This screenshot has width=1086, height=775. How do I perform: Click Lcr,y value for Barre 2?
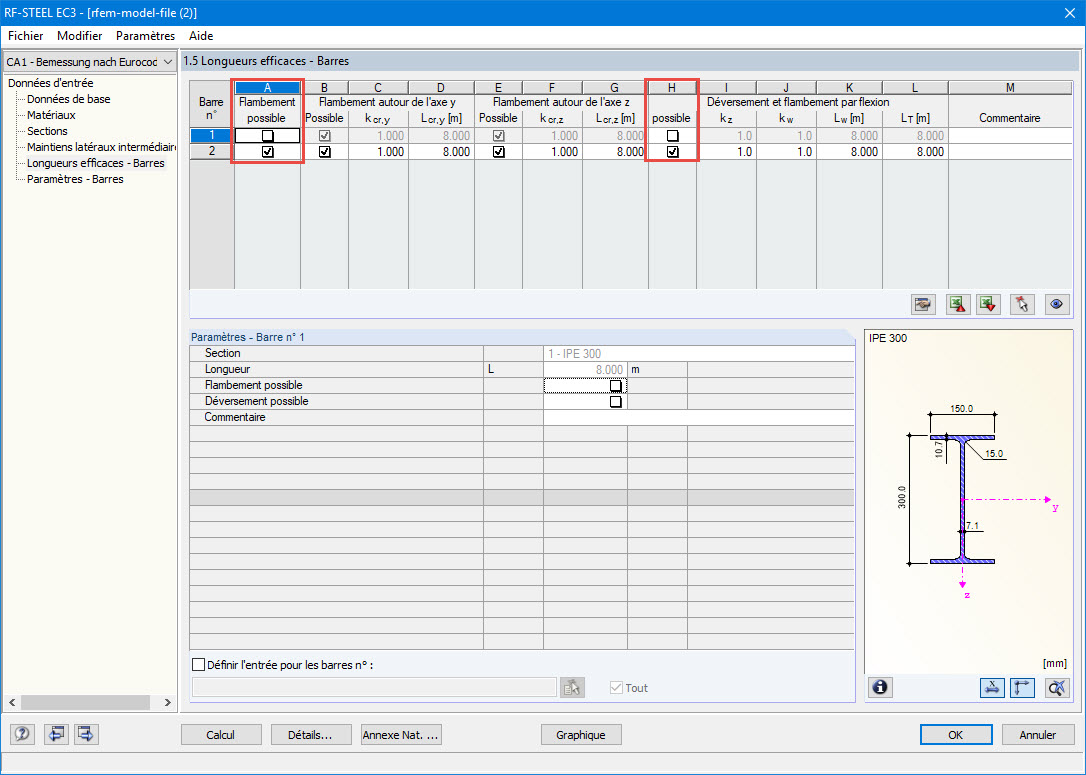pos(441,152)
